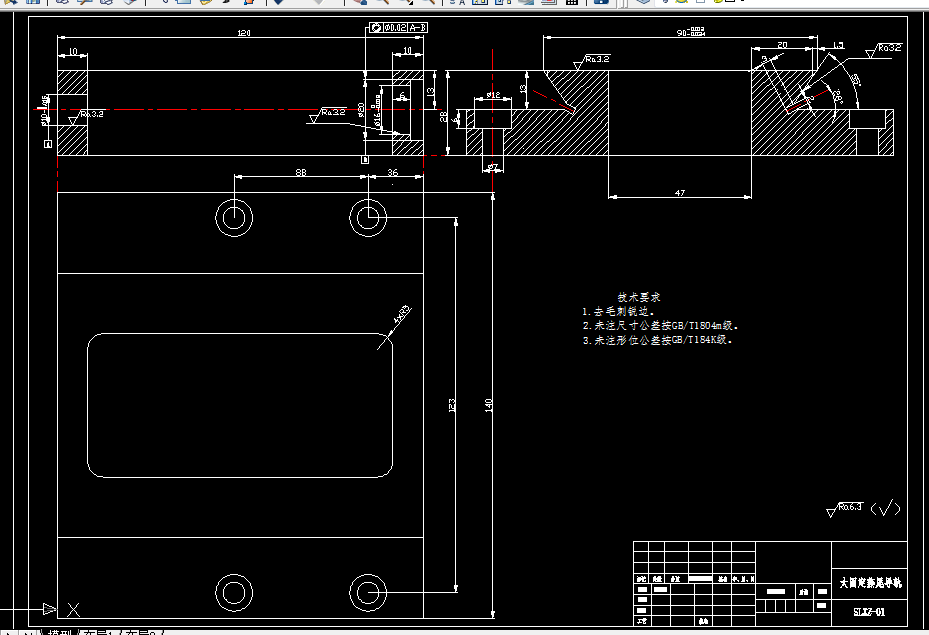
Task: Click the 140 overall height dimension
Action: 488,405
